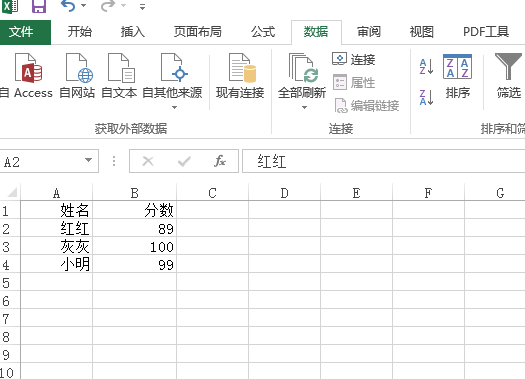Click cell containing 89
Viewport: 525px width, 379px height.
[135, 228]
